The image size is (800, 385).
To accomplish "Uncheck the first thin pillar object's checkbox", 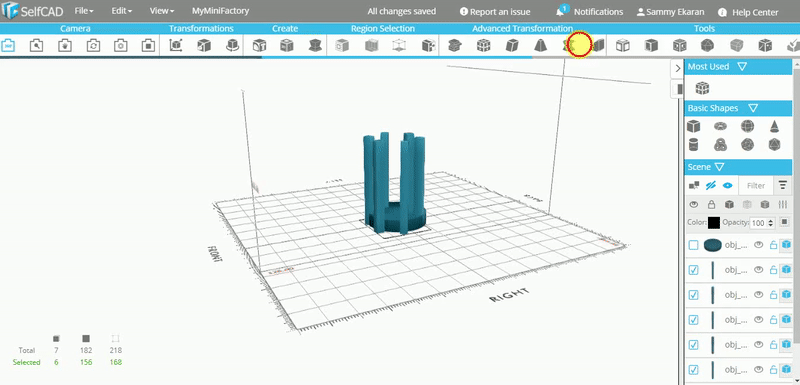I will click(x=693, y=270).
